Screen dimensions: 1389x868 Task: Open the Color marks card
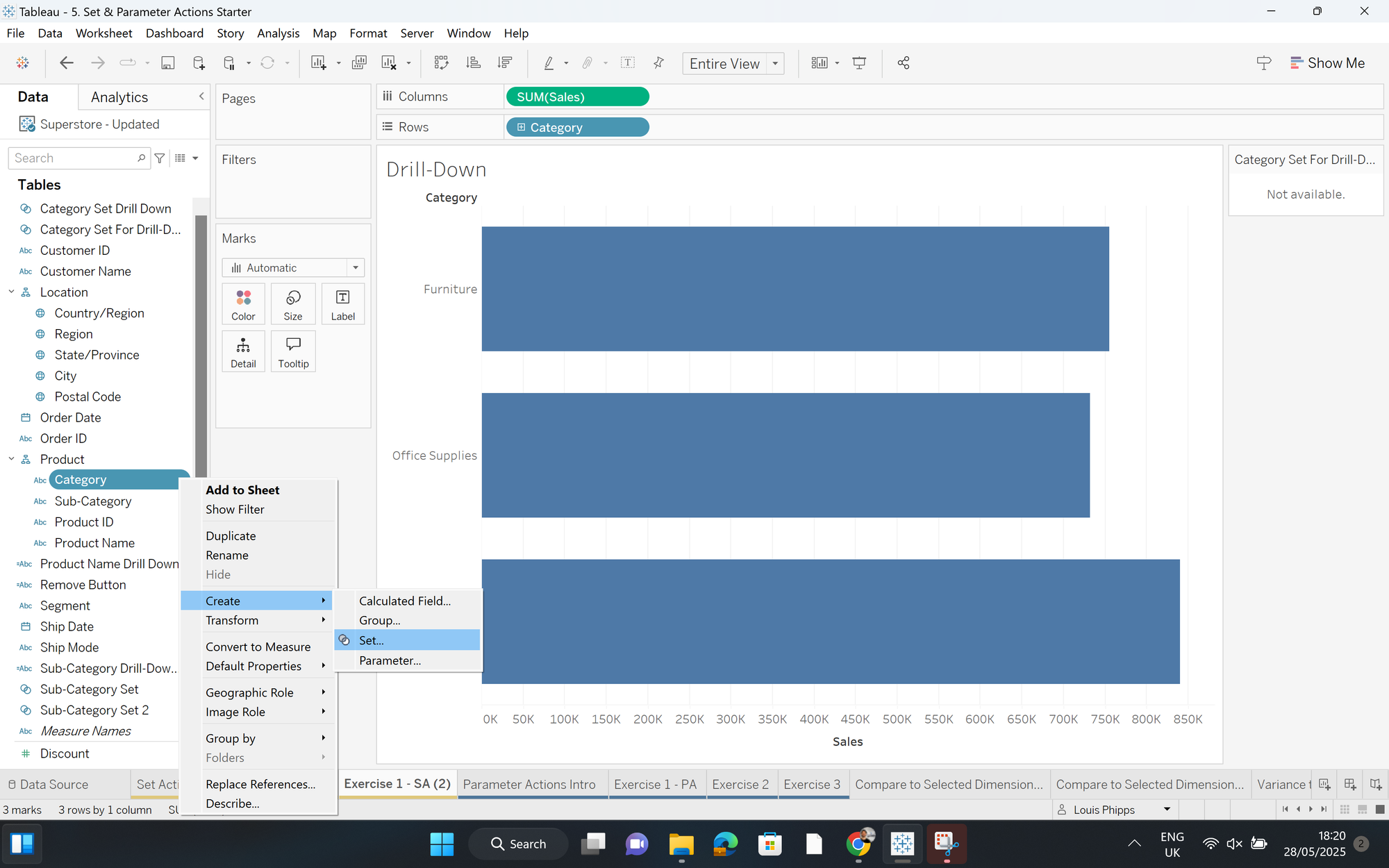(243, 304)
